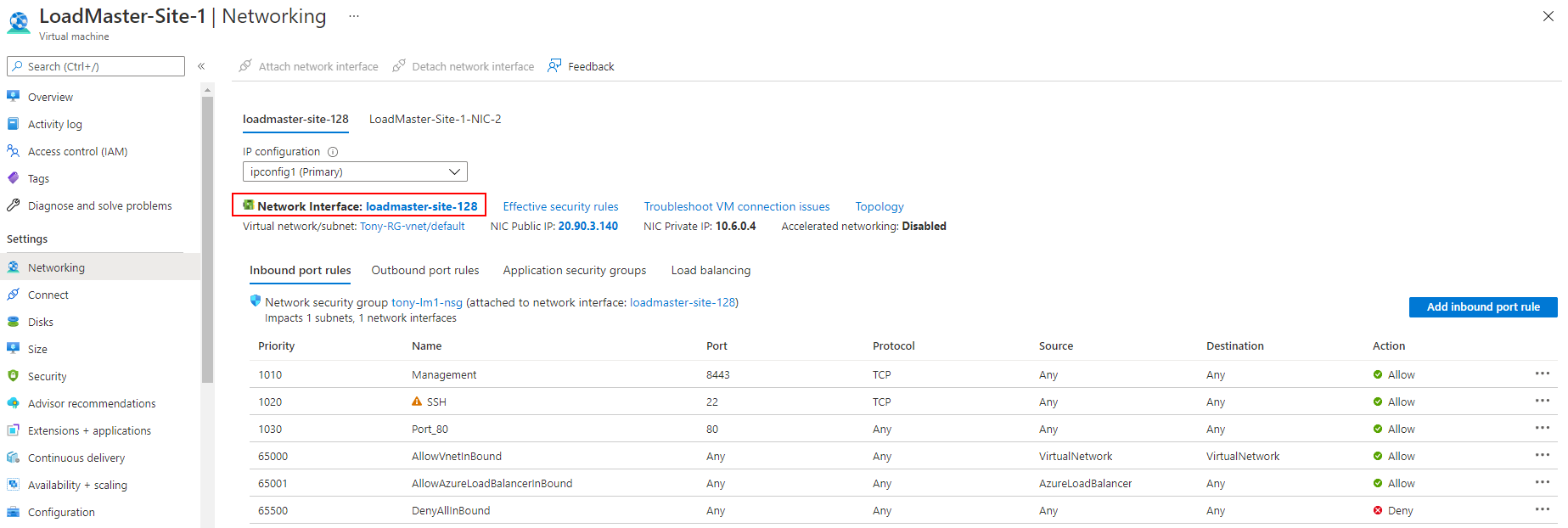Open Effective security rules link
The width and height of the screenshot is (1568, 528).
(561, 206)
